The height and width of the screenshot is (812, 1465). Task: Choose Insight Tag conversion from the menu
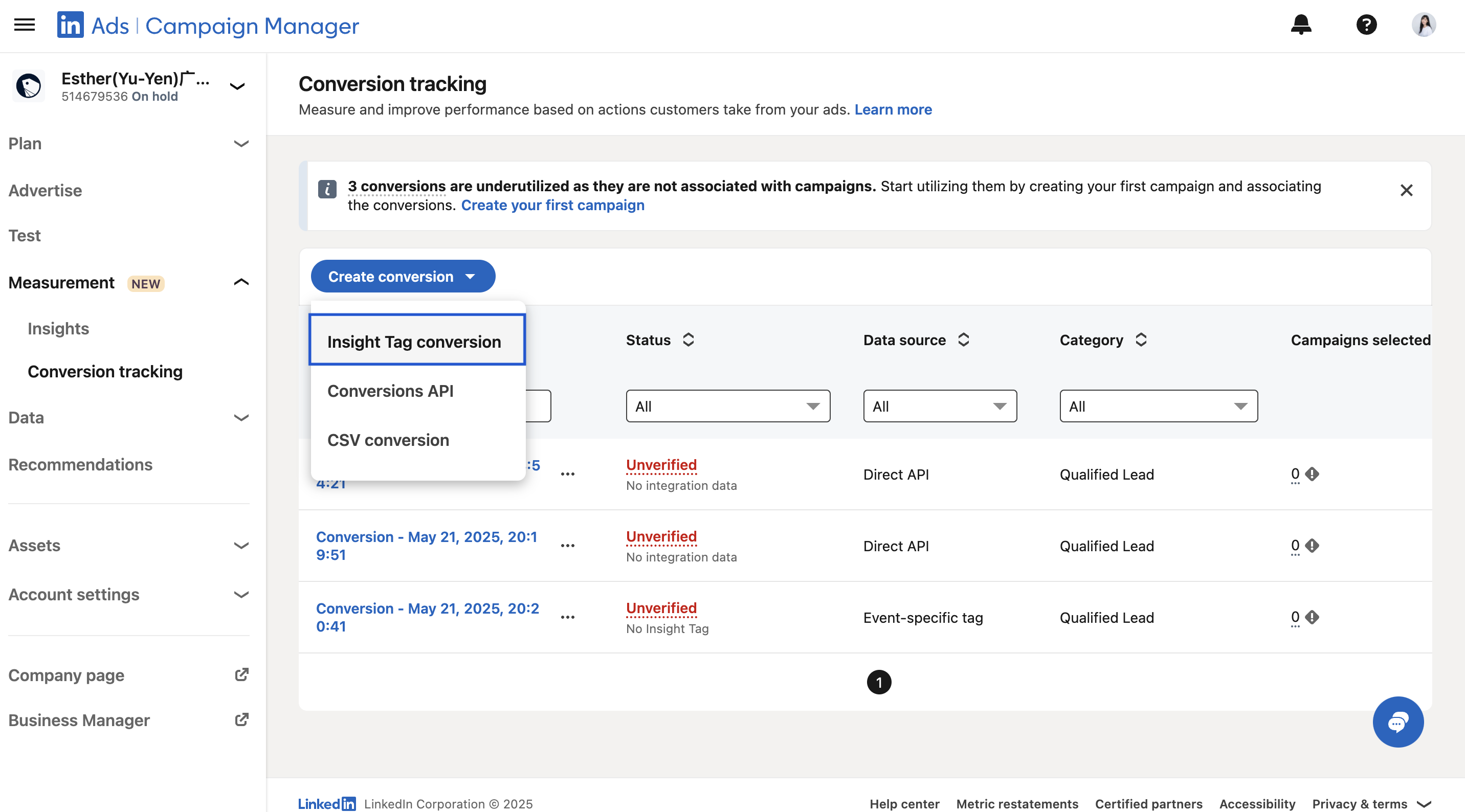pos(417,340)
